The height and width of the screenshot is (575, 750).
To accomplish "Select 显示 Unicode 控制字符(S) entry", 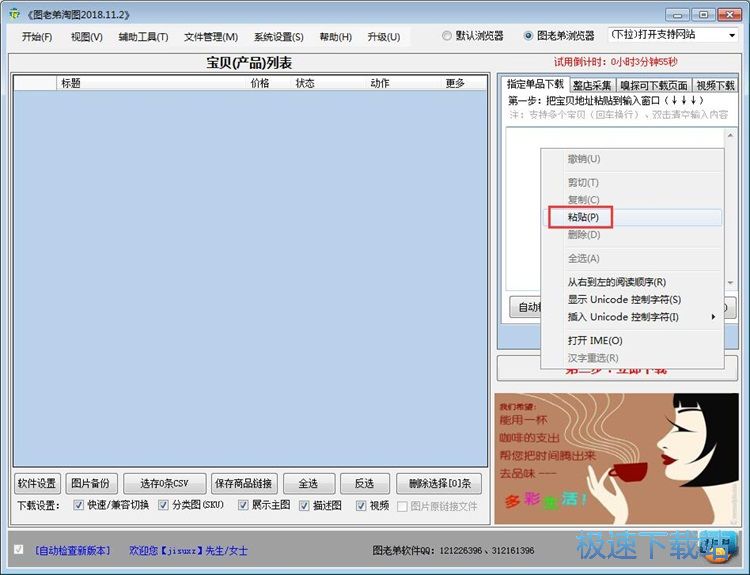I will [x=632, y=299].
